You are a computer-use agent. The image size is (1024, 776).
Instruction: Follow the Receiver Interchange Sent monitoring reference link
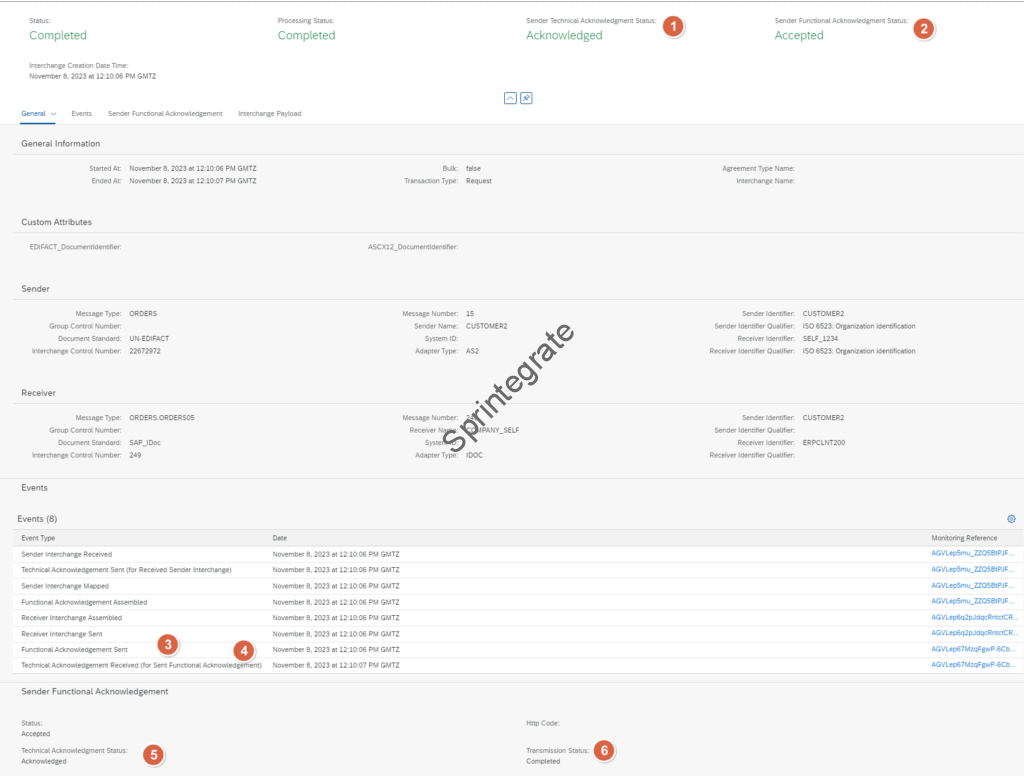click(974, 633)
